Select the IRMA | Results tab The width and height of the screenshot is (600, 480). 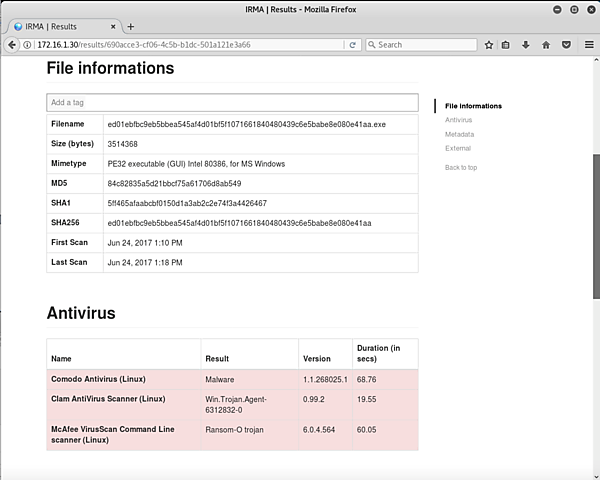pyautogui.click(x=60, y=26)
